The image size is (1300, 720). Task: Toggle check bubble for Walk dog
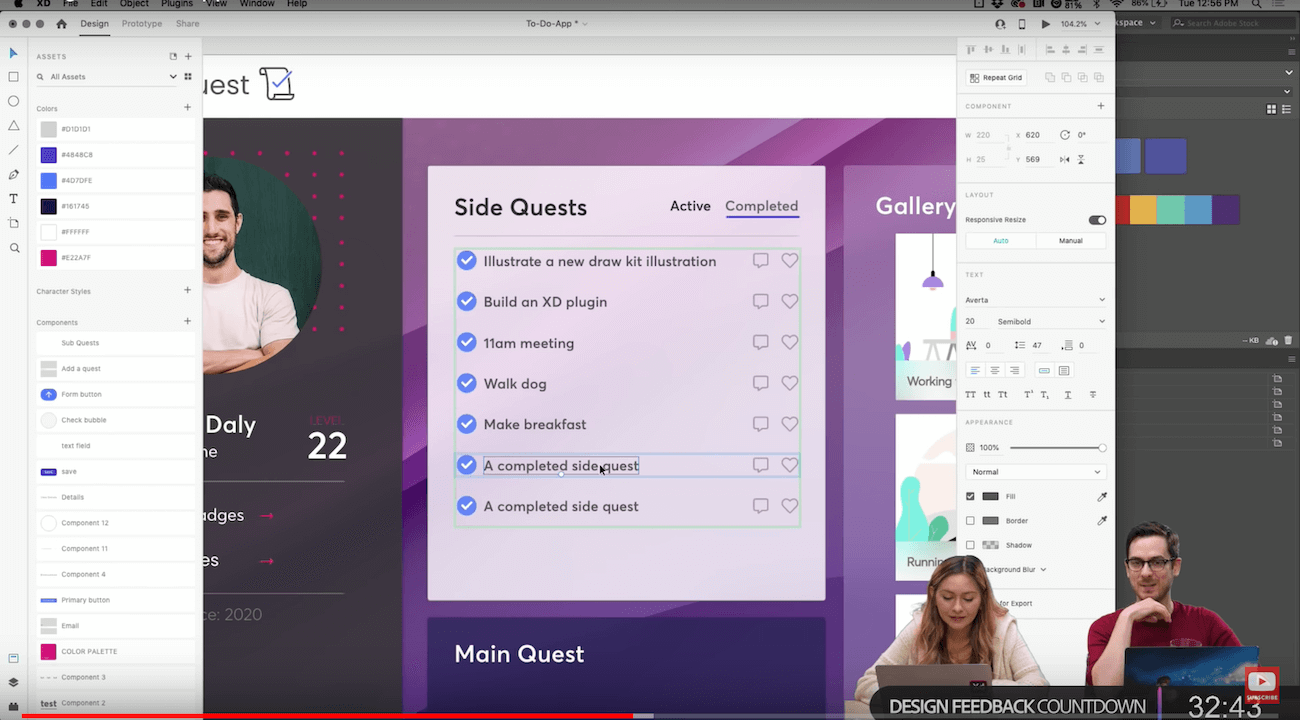466,383
